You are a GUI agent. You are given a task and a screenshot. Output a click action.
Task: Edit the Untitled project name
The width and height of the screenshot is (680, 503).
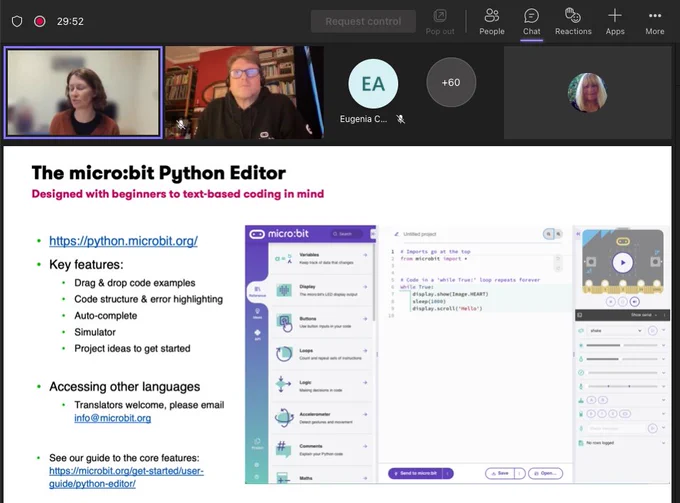419,234
